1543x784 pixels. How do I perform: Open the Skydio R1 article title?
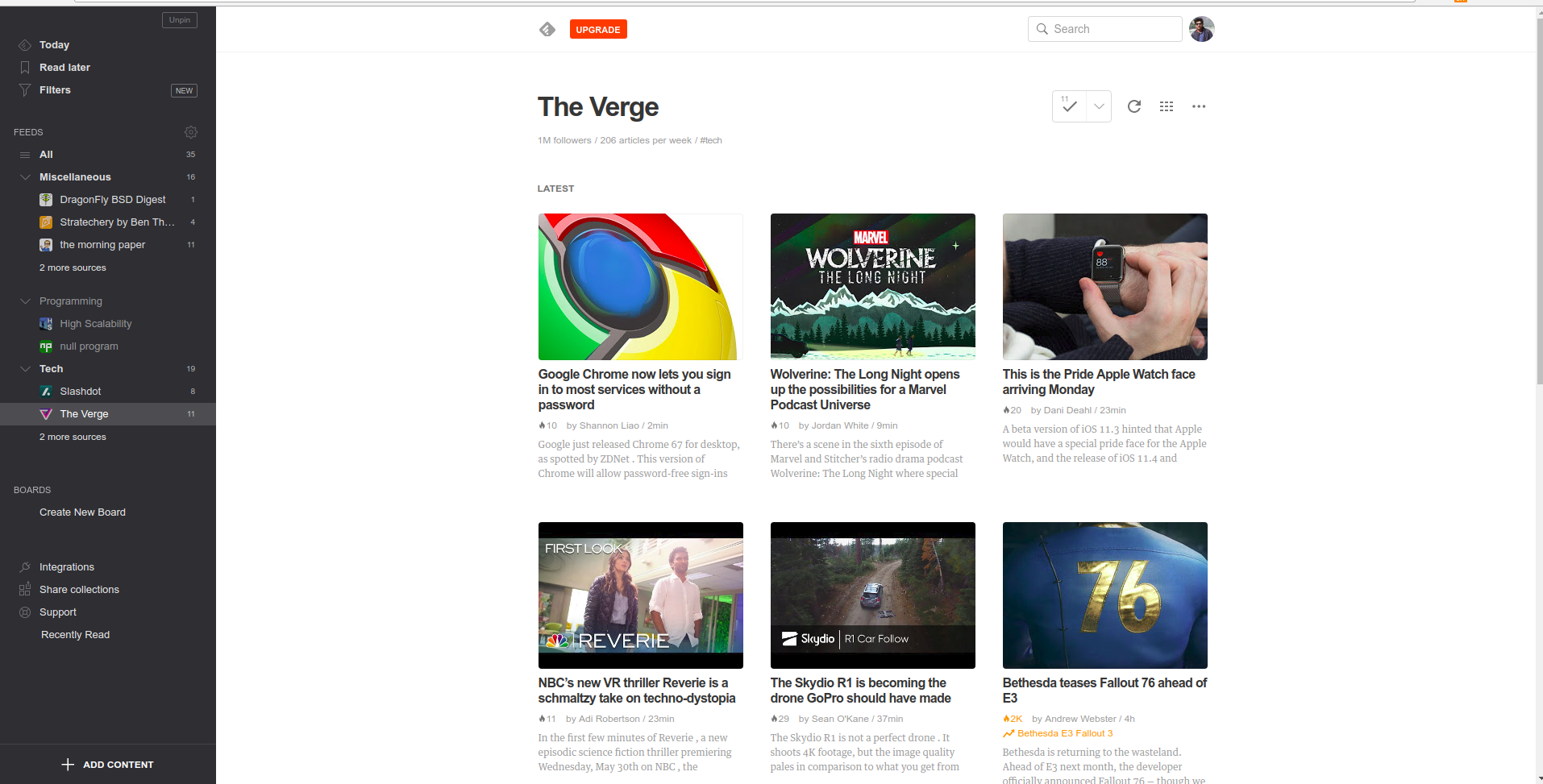point(860,691)
